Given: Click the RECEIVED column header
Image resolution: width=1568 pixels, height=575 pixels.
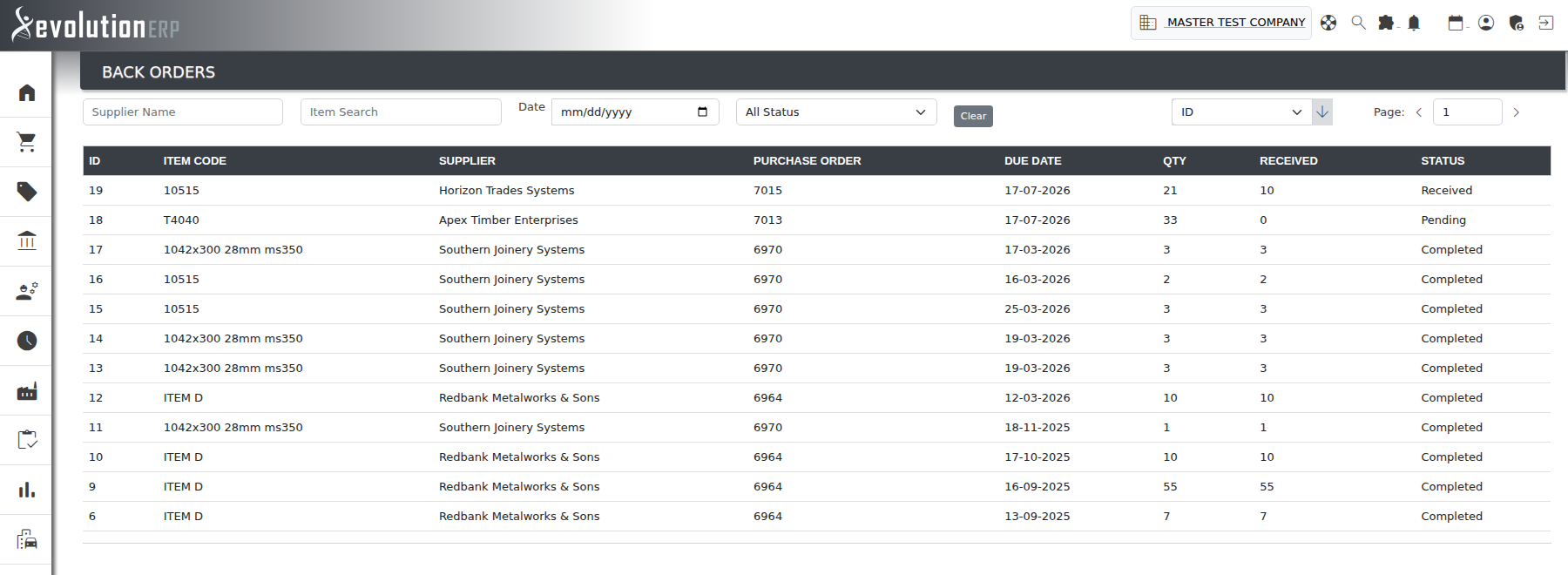Looking at the screenshot, I should pyautogui.click(x=1288, y=161).
